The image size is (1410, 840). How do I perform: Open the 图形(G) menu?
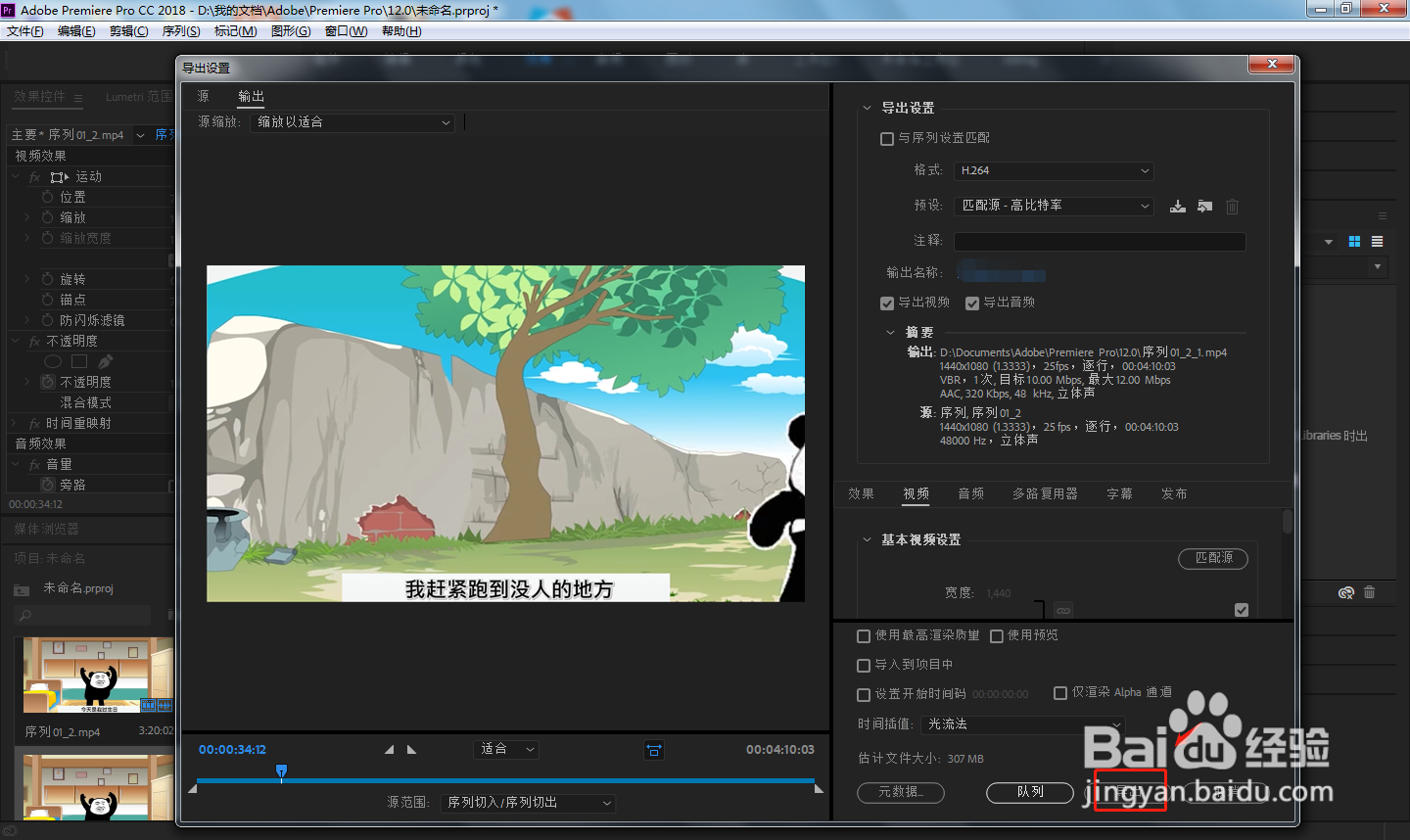pos(291,31)
